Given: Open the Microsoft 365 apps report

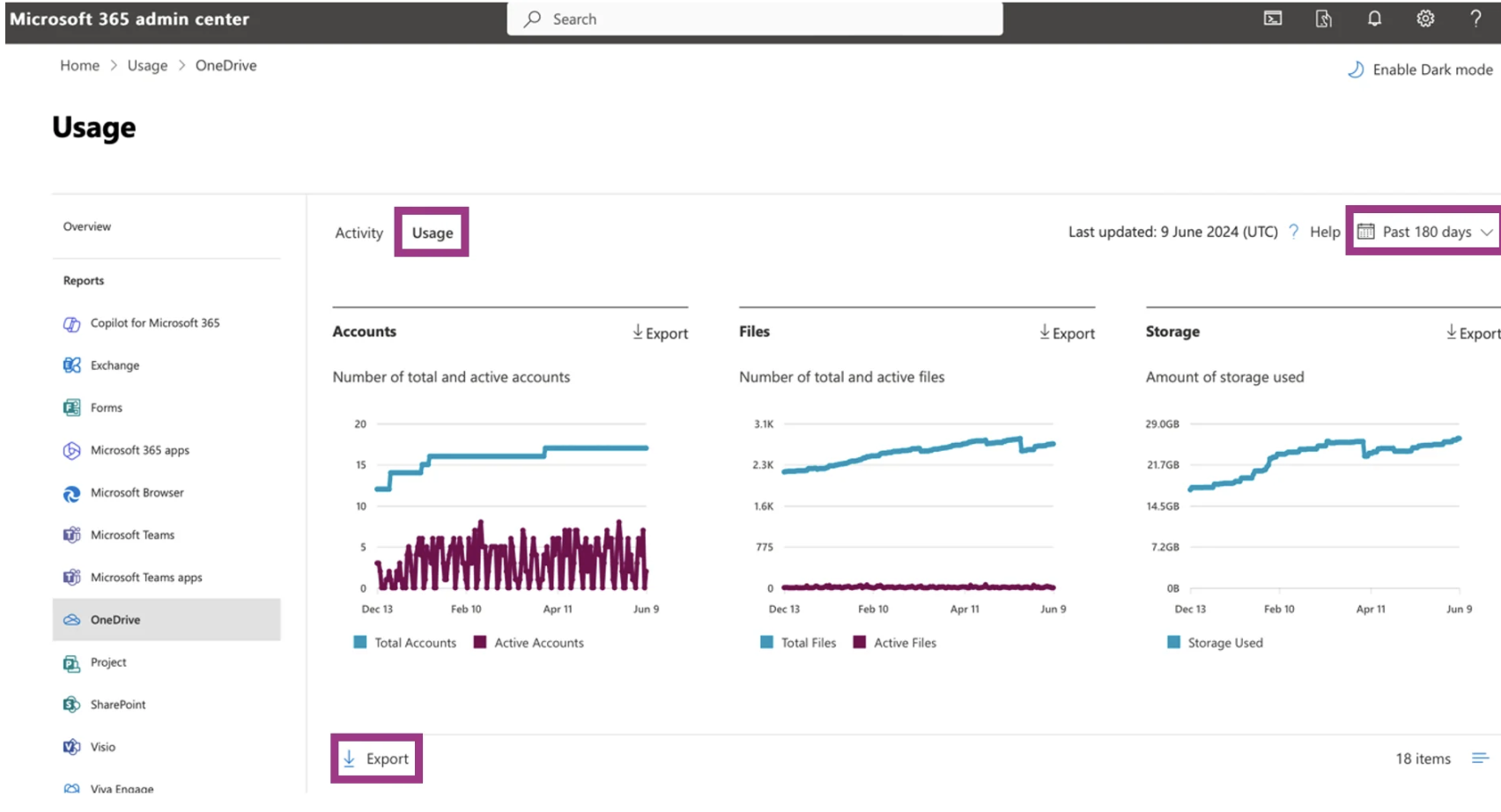Looking at the screenshot, I should click(139, 450).
